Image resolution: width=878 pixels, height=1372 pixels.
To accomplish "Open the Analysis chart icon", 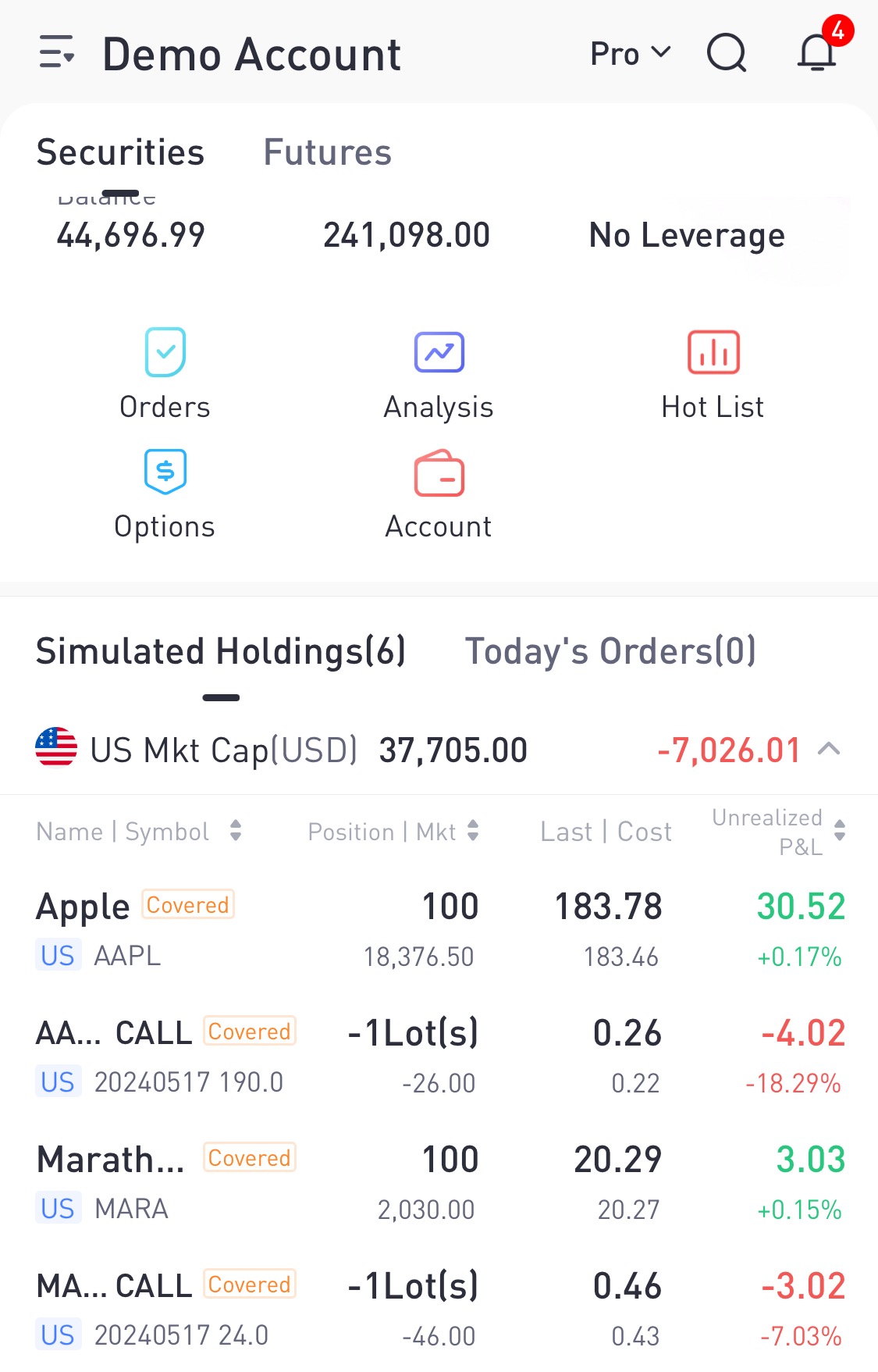I will 439,352.
